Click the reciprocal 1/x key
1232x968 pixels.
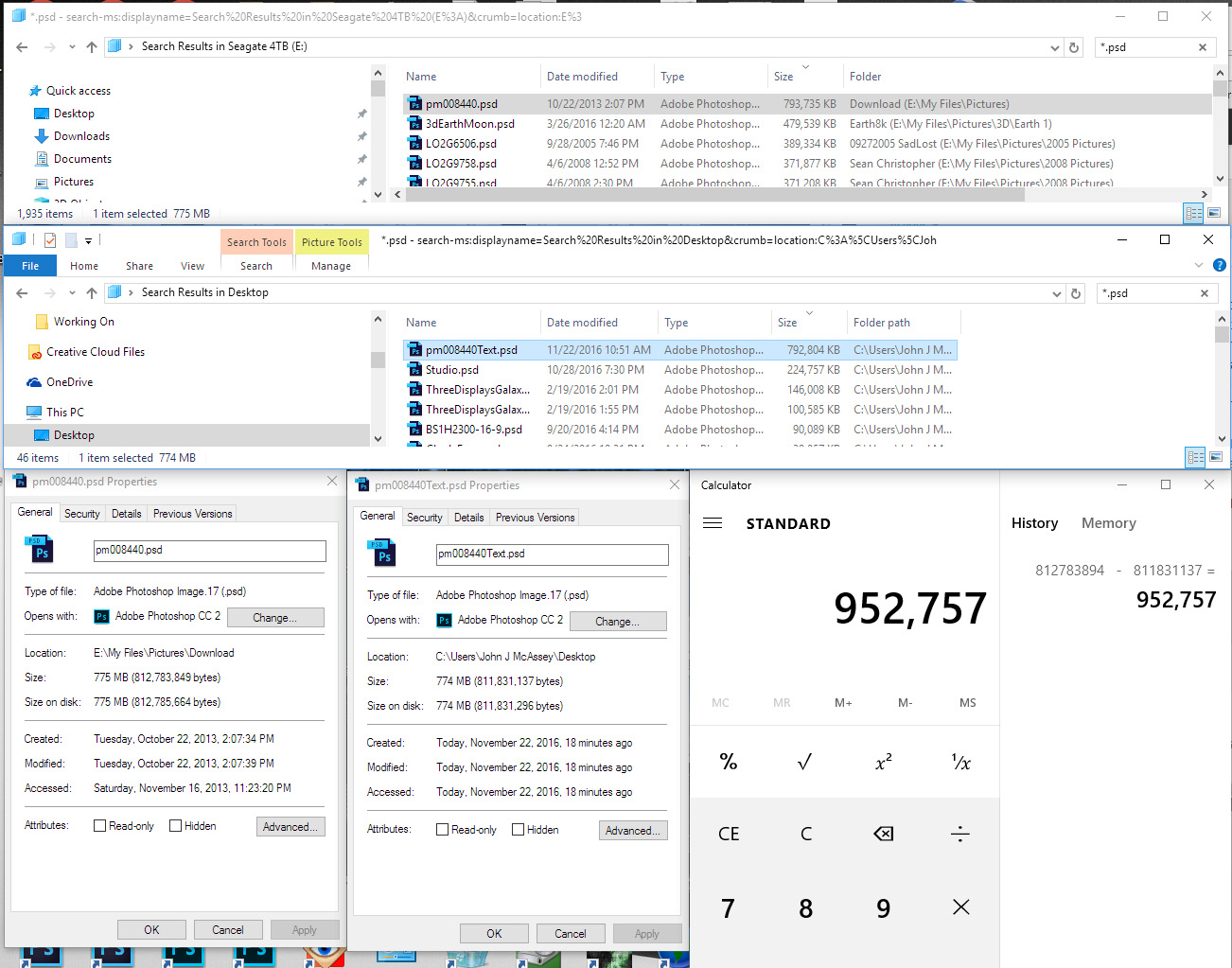960,762
